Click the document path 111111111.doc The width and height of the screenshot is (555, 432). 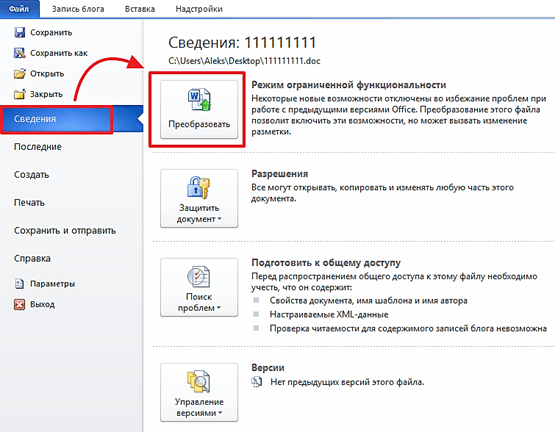[x=244, y=61]
